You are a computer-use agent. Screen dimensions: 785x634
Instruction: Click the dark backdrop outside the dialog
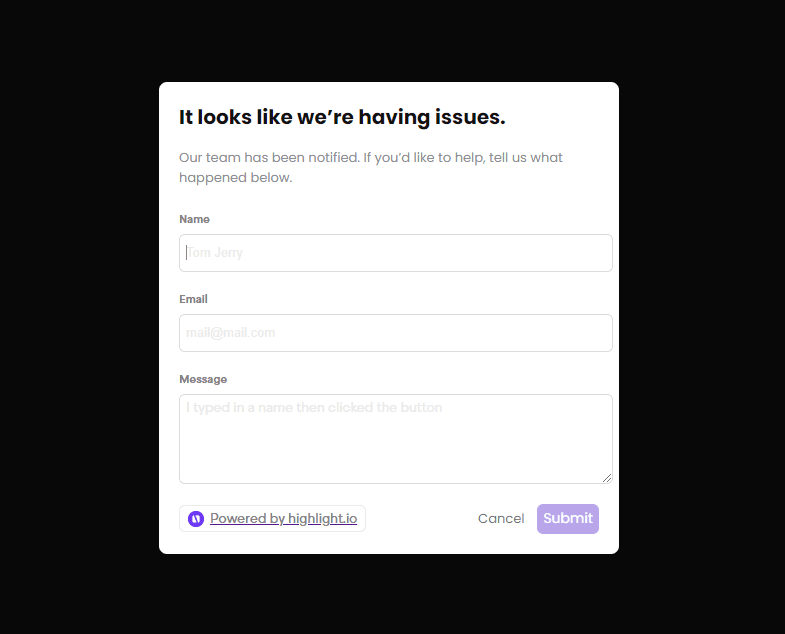point(80,300)
